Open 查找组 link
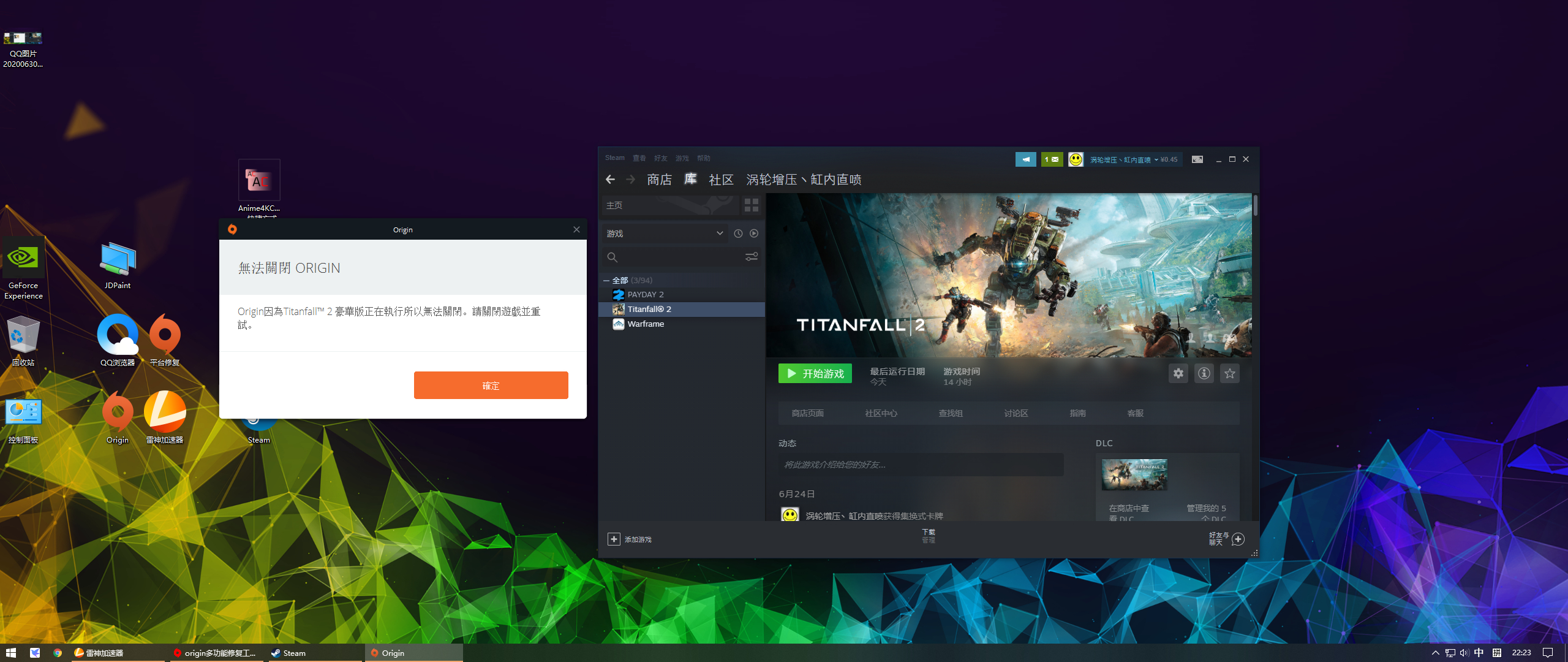This screenshot has height=662, width=1568. 951,413
